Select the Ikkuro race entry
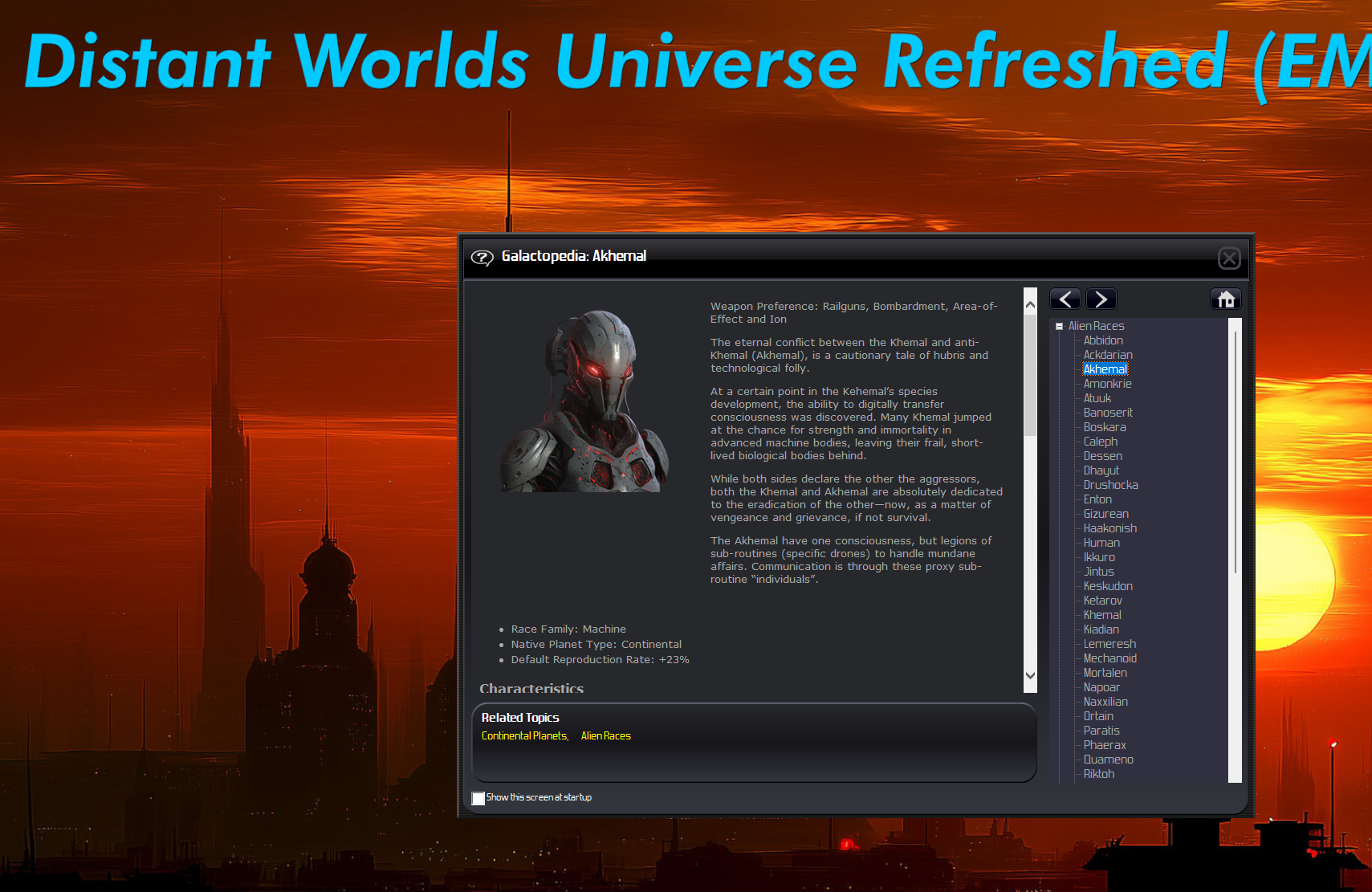The height and width of the screenshot is (892, 1372). [1099, 556]
